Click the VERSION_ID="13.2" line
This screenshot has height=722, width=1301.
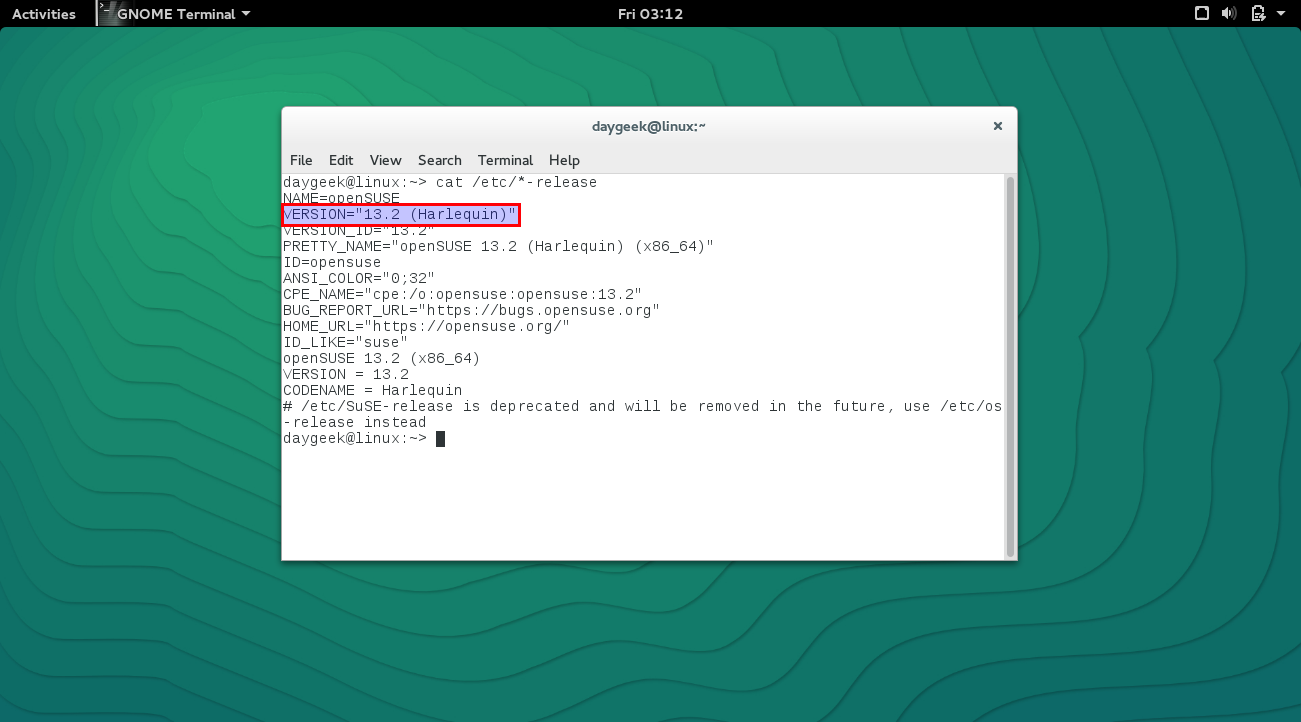(359, 230)
